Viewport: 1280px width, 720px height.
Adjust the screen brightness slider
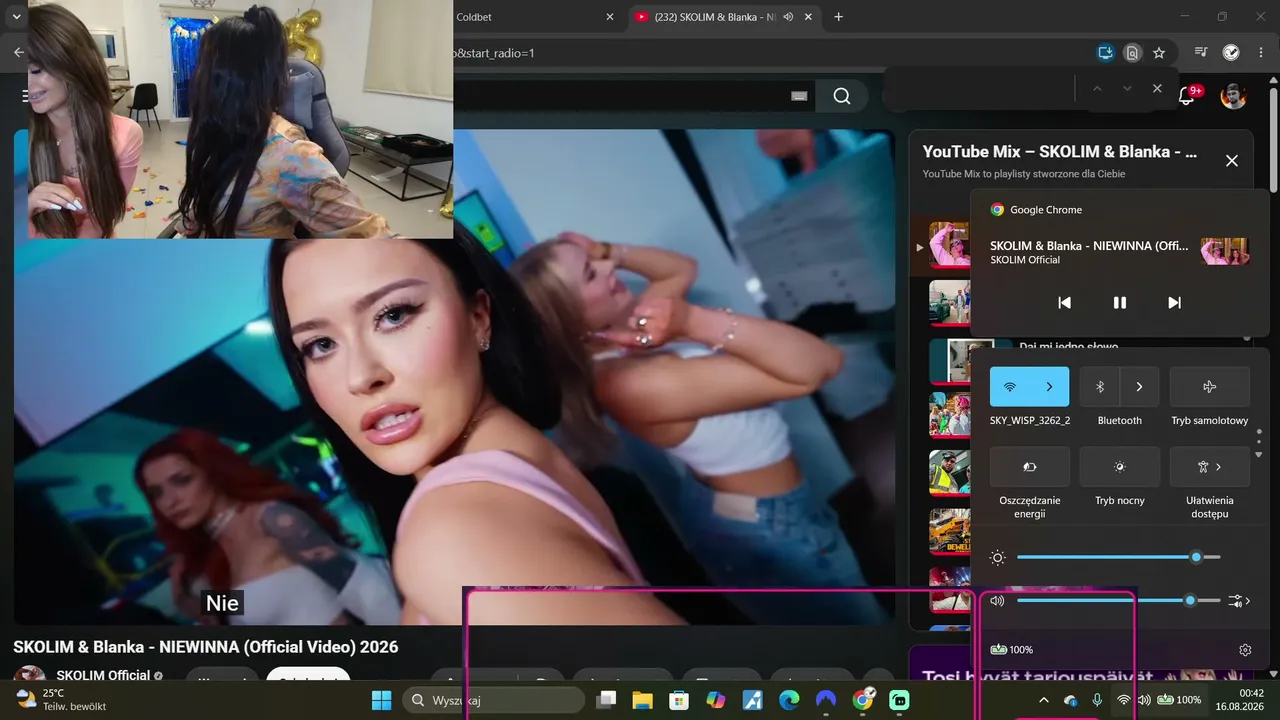tap(1119, 557)
